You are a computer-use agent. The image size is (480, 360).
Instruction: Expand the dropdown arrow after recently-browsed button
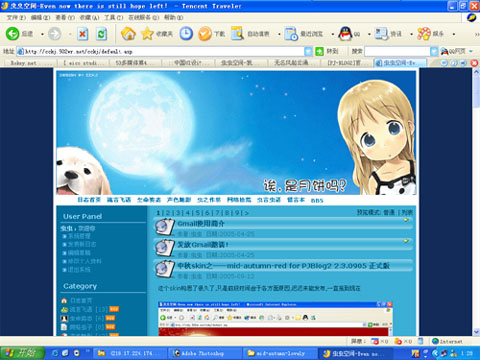[x=333, y=34]
